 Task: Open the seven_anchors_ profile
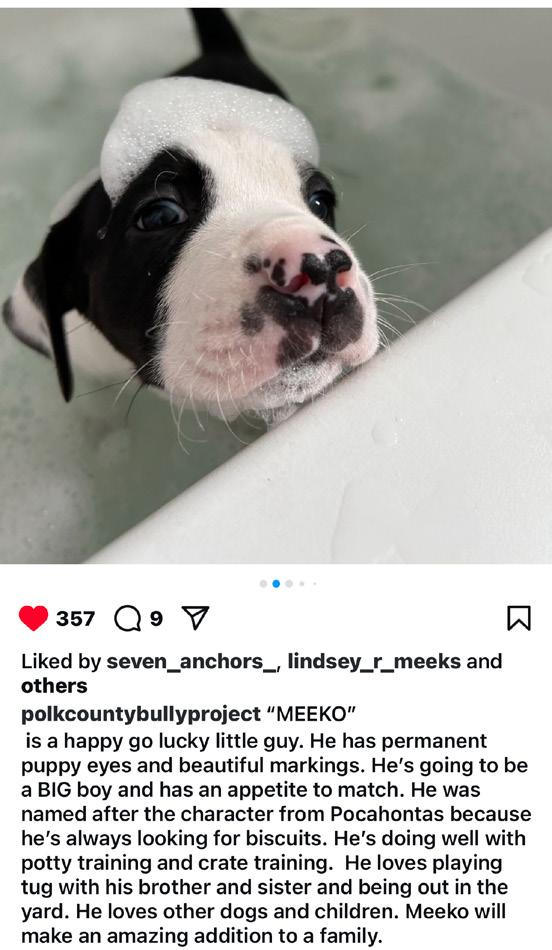coord(191,661)
